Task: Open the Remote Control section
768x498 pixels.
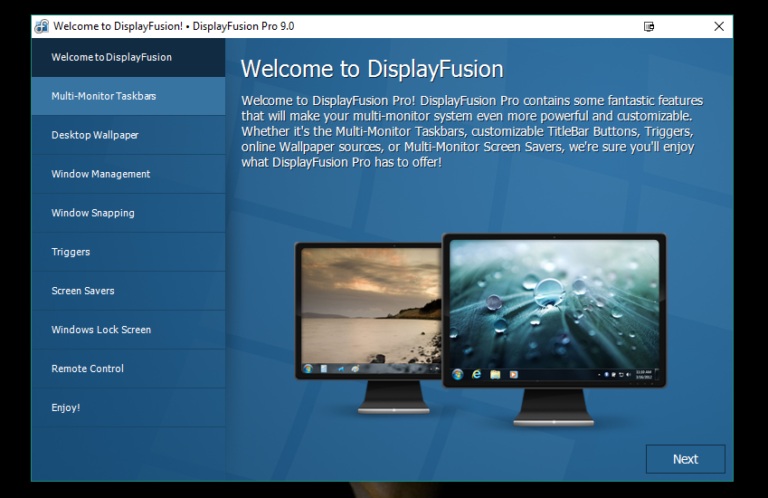Action: tap(128, 369)
